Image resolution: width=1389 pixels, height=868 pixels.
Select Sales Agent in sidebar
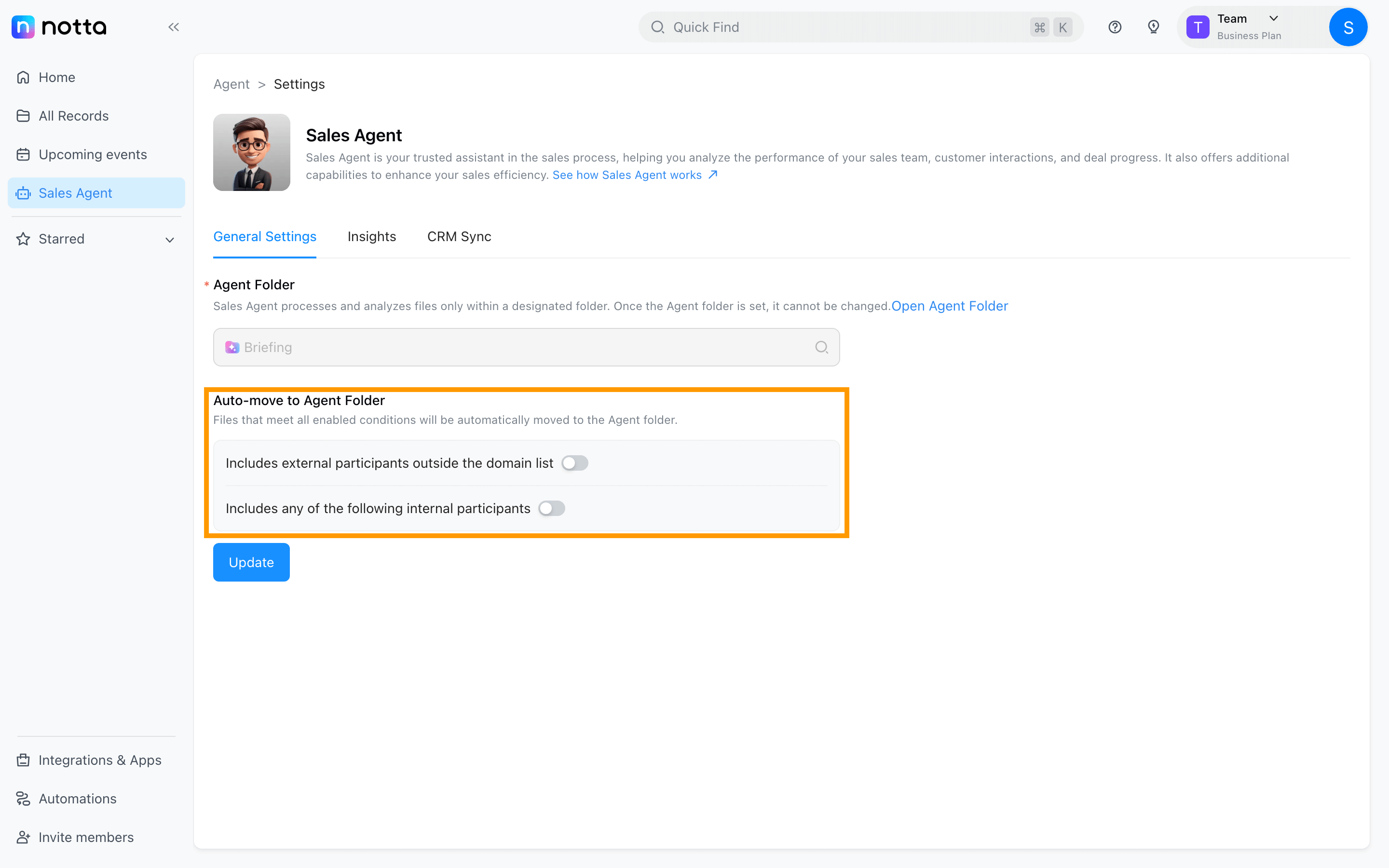[96, 193]
